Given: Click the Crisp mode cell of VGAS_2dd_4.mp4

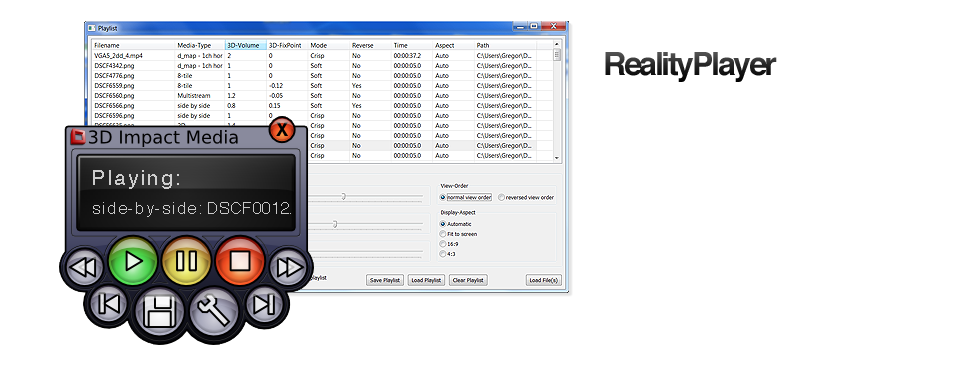Looking at the screenshot, I should pyautogui.click(x=329, y=55).
